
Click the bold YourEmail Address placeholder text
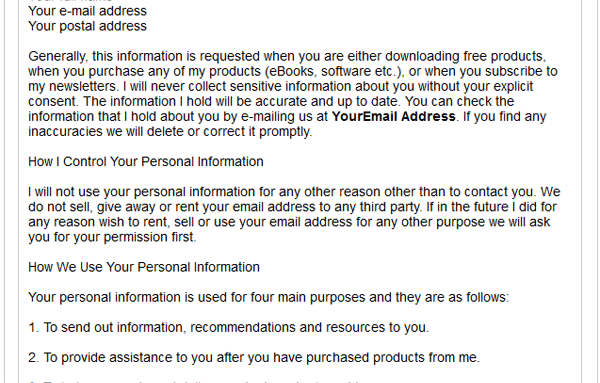tap(393, 116)
